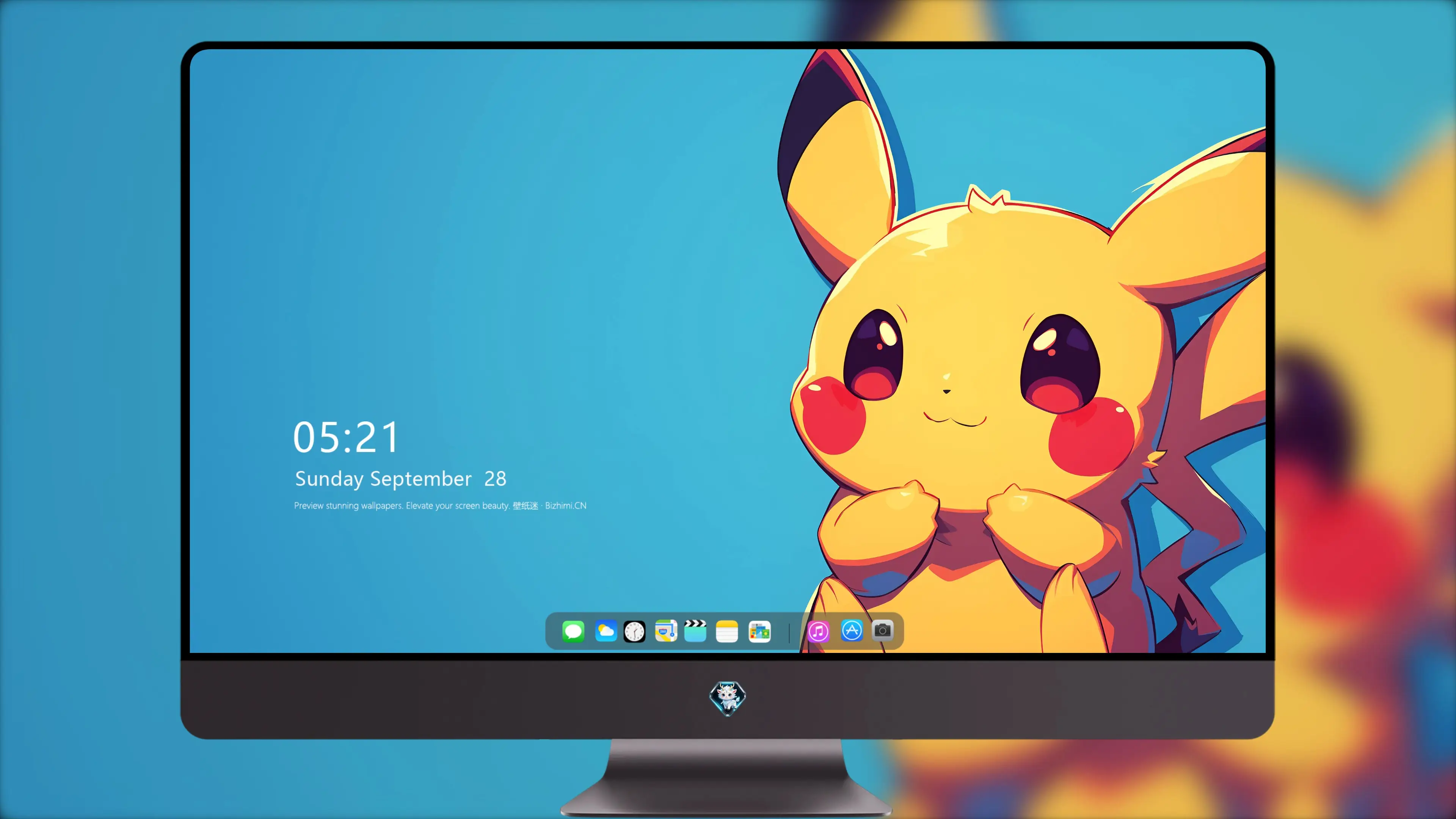
Task: Select the Sunday September 28 date text
Action: coord(401,479)
